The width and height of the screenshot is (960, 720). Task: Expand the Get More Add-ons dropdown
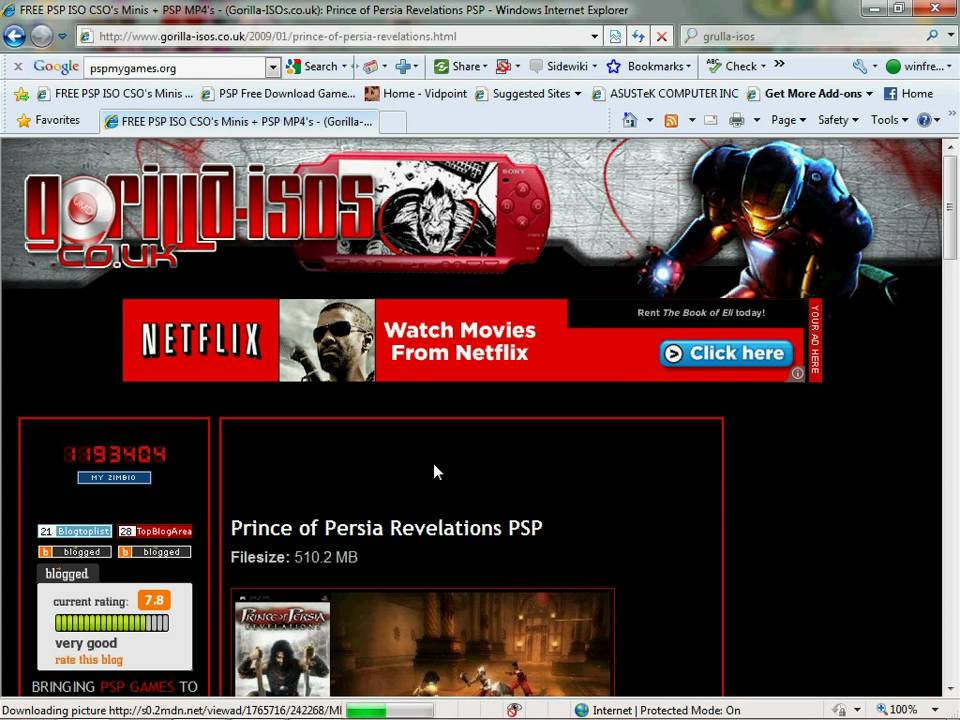[x=869, y=94]
